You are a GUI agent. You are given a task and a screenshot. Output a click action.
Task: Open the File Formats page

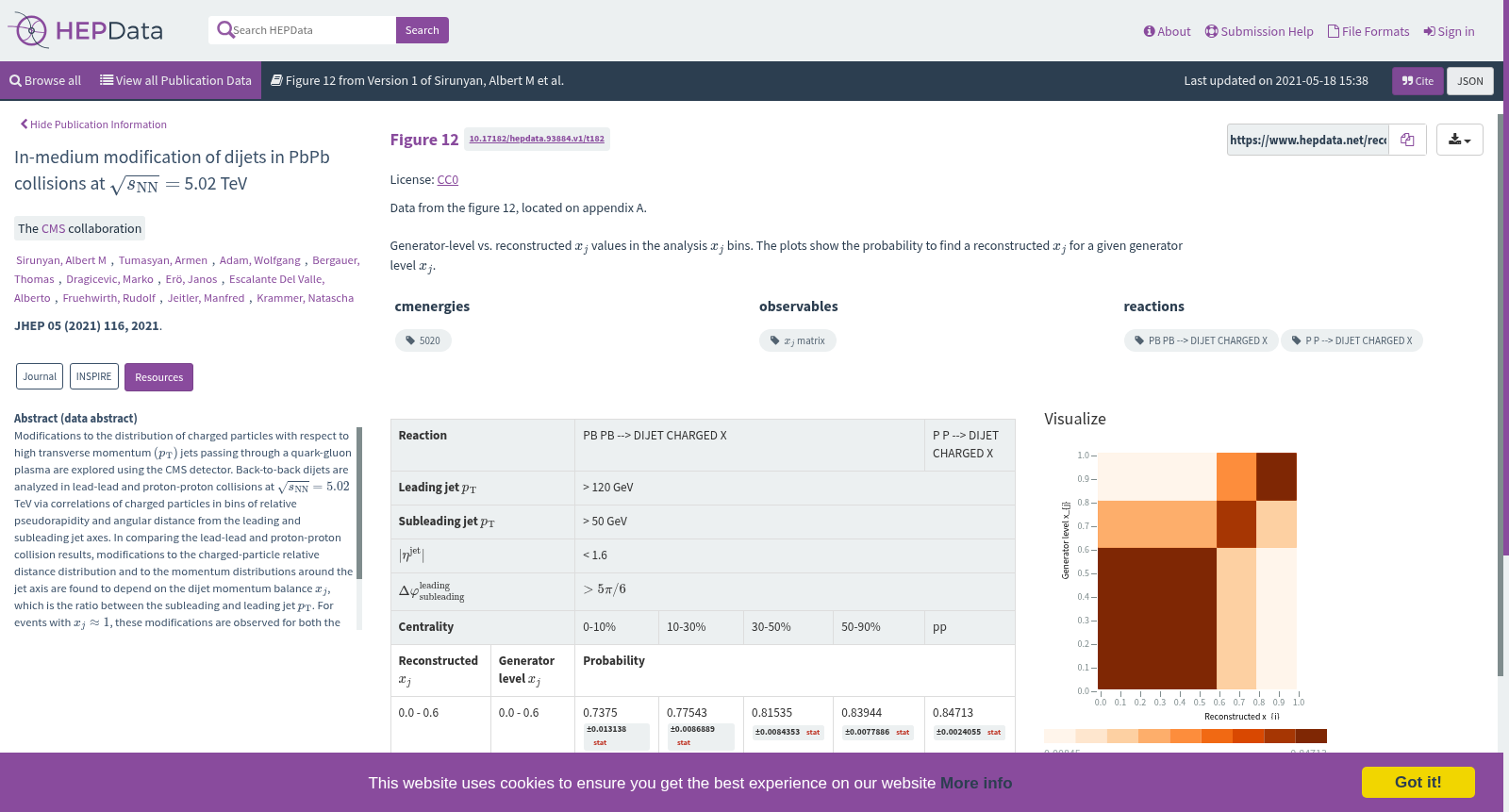click(x=1368, y=31)
